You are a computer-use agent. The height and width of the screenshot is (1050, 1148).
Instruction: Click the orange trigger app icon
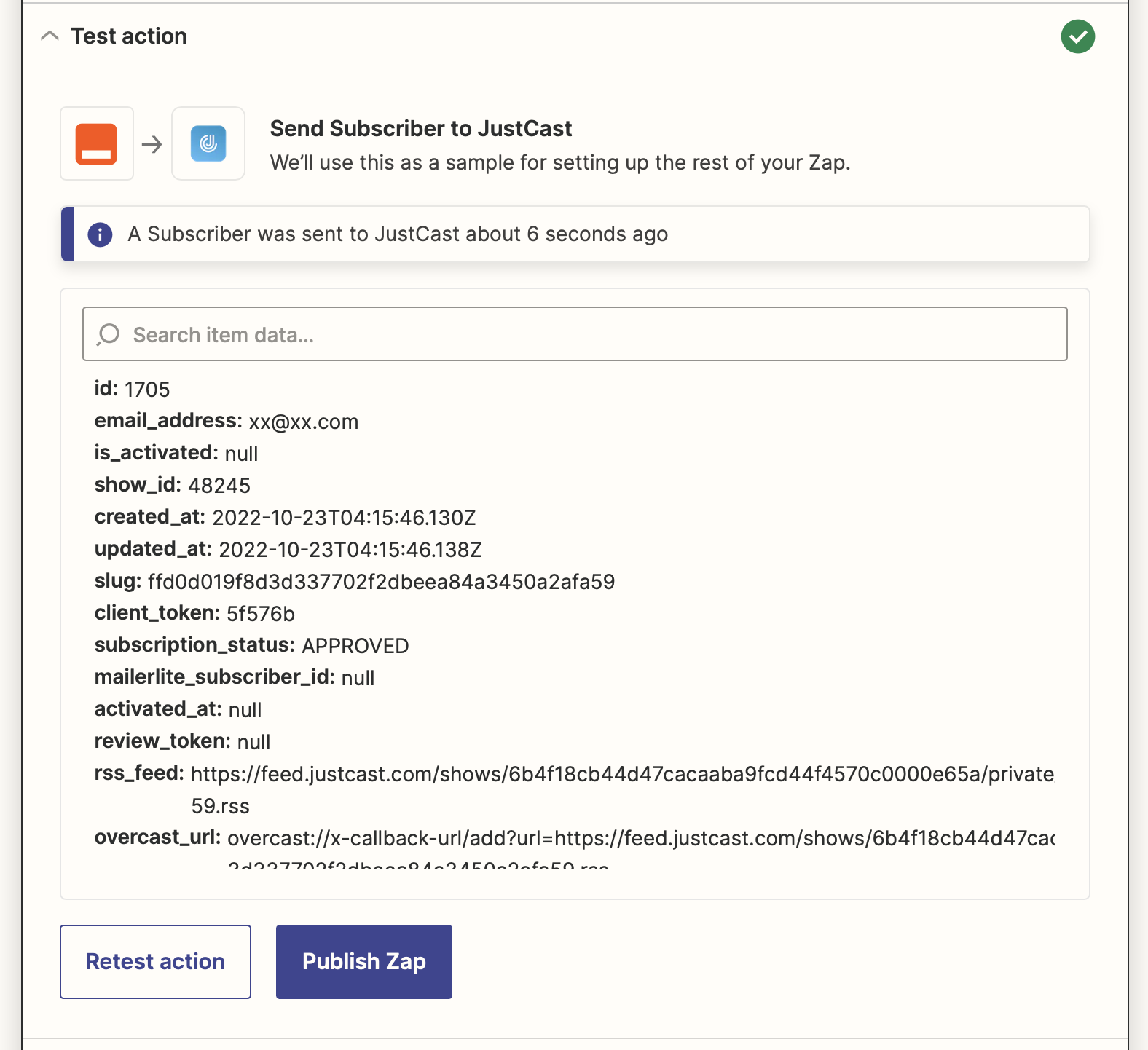click(96, 143)
